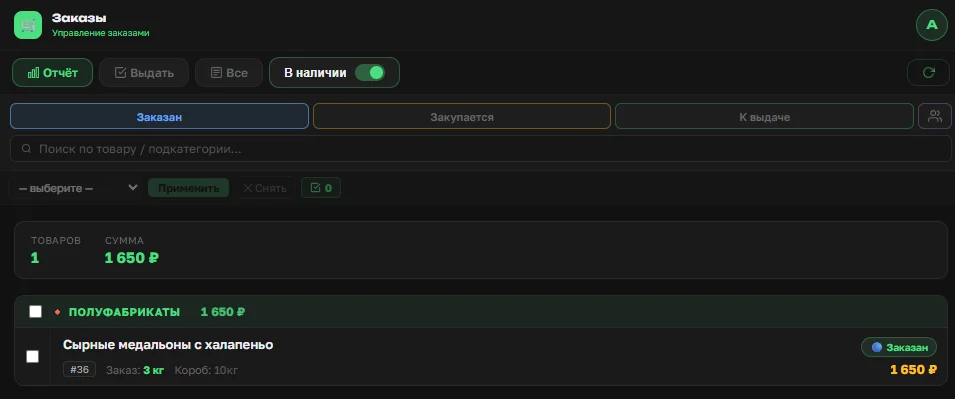
Task: Open the user avatar labeled A
Action: coord(931,25)
